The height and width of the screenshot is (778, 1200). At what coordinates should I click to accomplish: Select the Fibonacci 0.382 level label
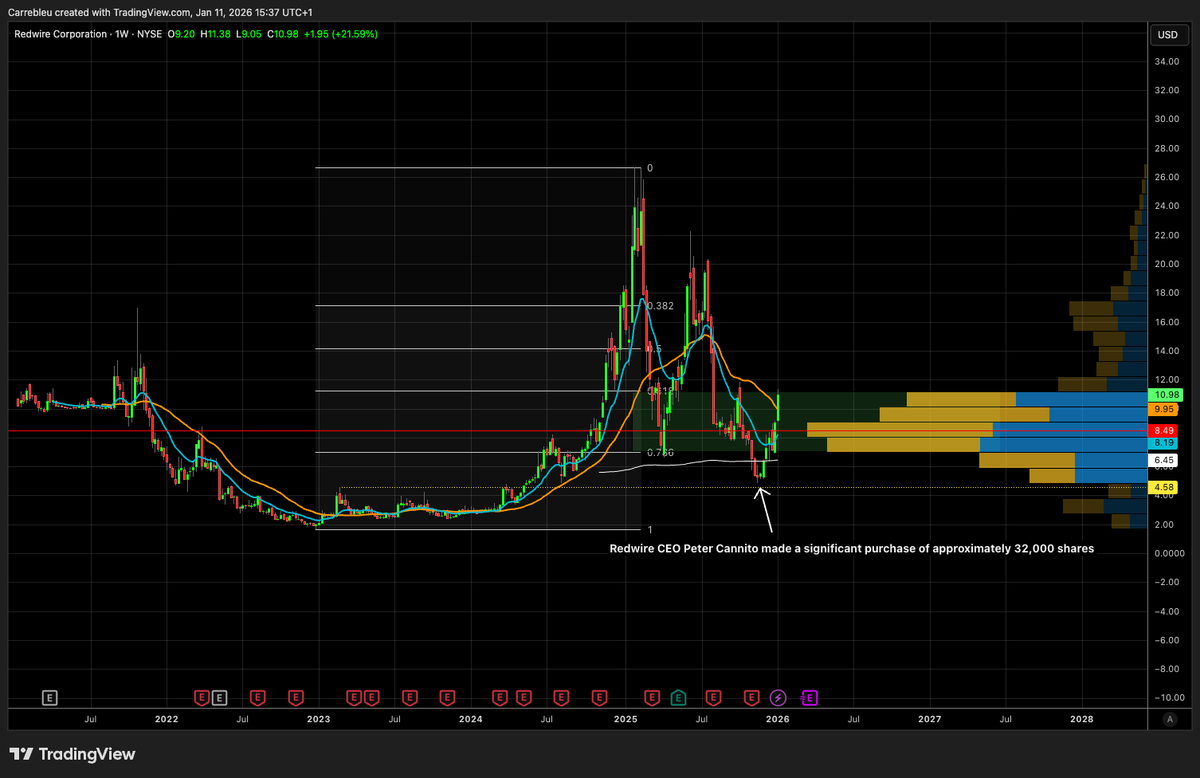tap(660, 306)
